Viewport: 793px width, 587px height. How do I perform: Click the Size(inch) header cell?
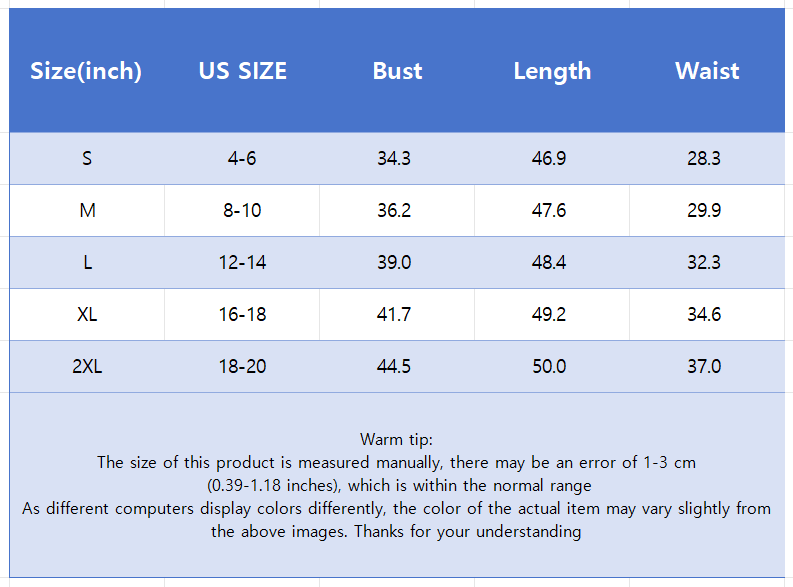(x=86, y=71)
